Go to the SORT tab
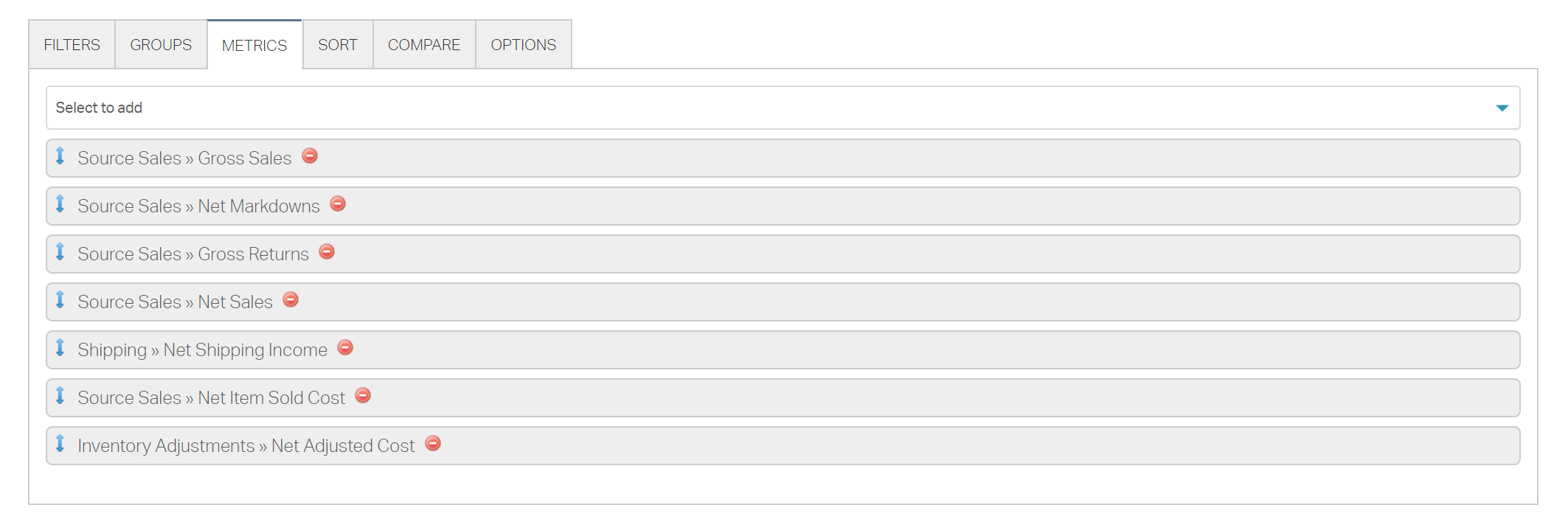 [x=338, y=45]
